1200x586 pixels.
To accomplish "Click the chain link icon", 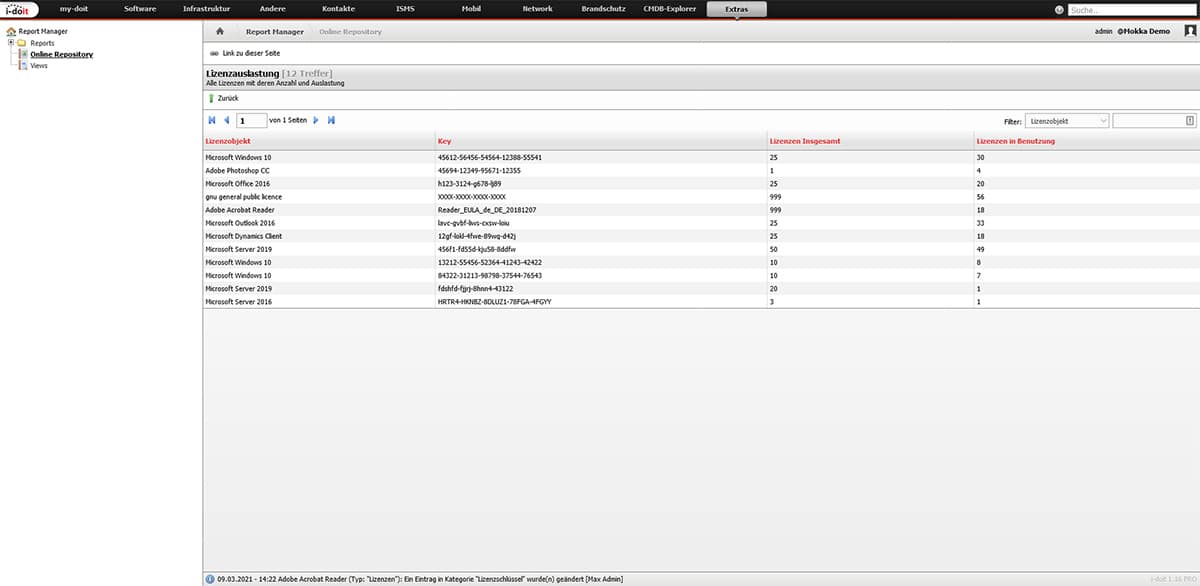I will pyautogui.click(x=214, y=52).
